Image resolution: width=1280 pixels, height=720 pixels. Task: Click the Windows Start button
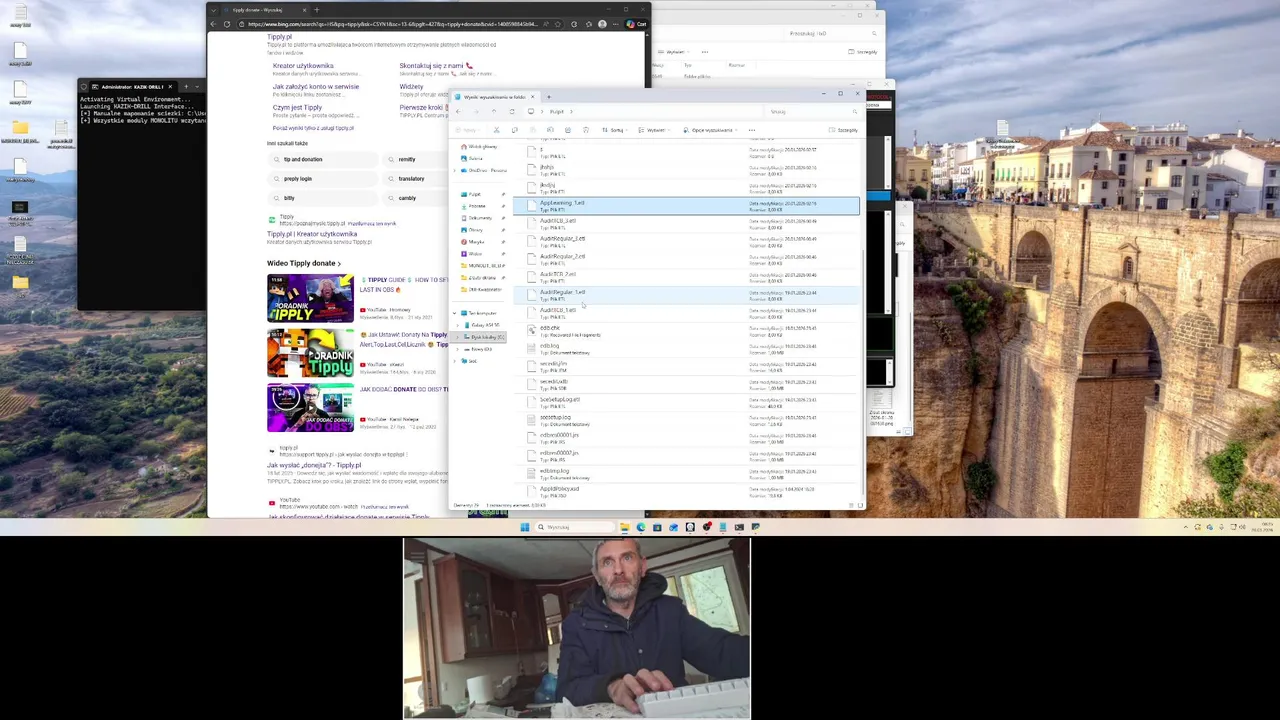point(525,527)
